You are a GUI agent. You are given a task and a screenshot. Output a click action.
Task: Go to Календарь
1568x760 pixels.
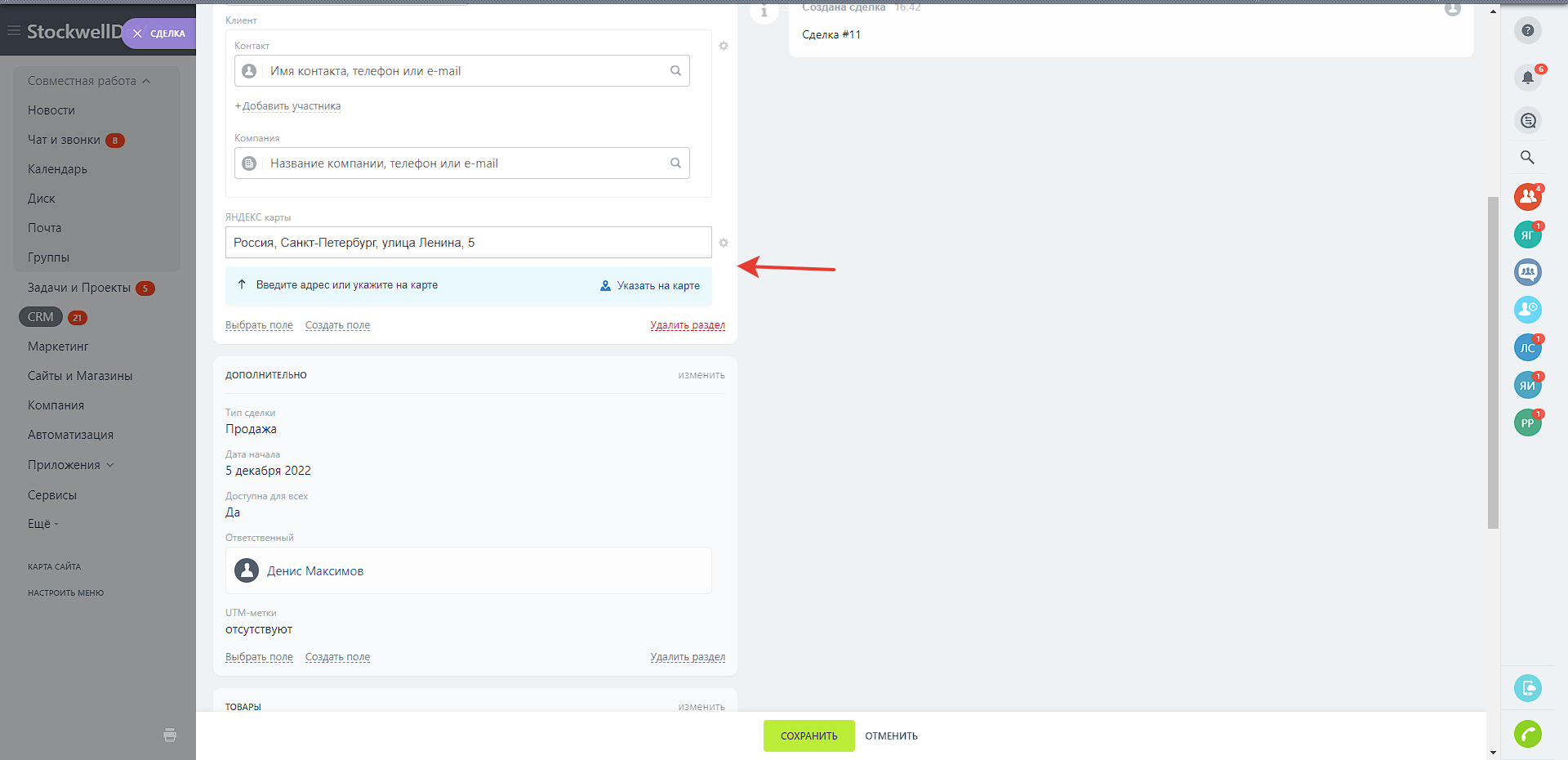pyautogui.click(x=57, y=169)
